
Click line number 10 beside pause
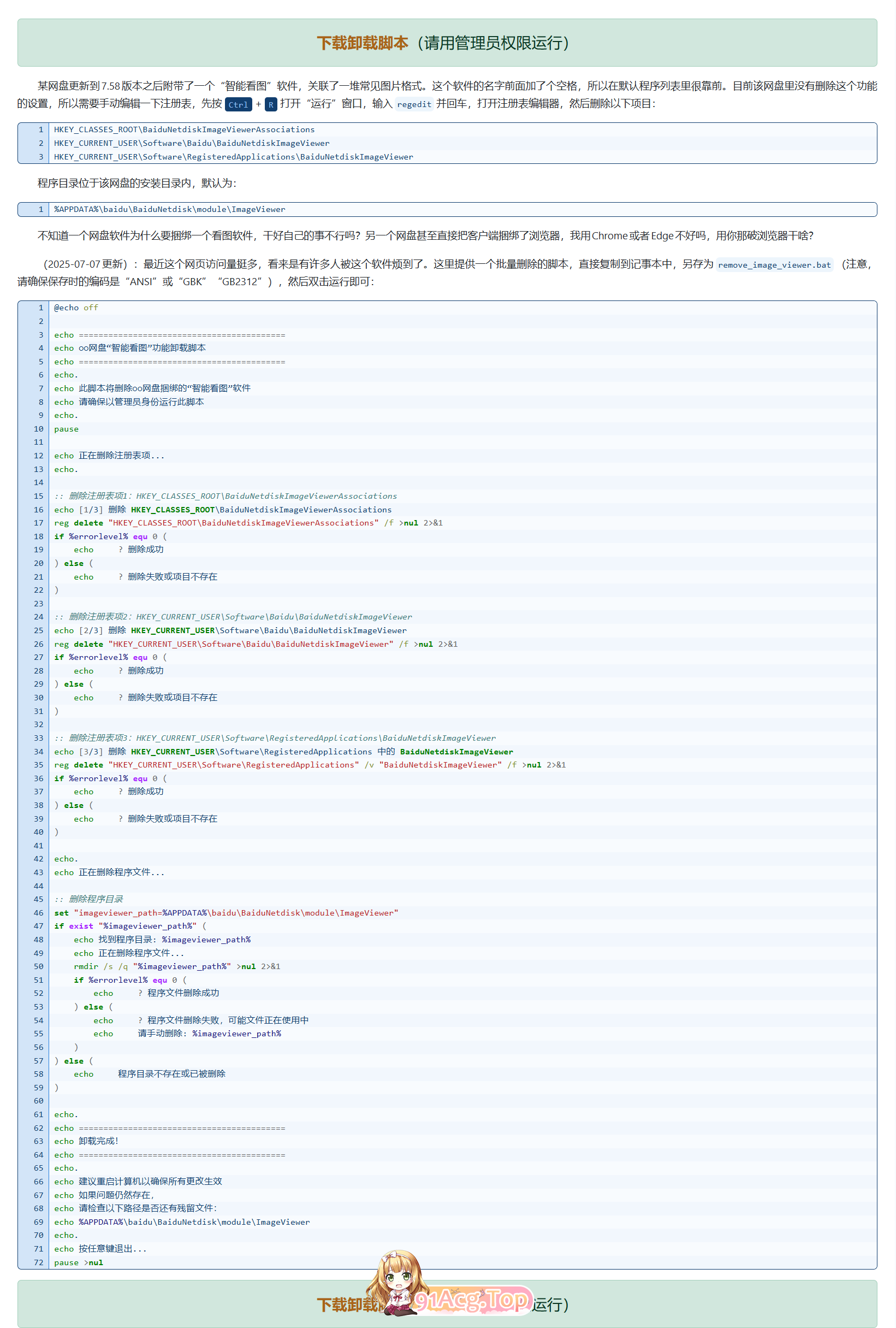38,429
